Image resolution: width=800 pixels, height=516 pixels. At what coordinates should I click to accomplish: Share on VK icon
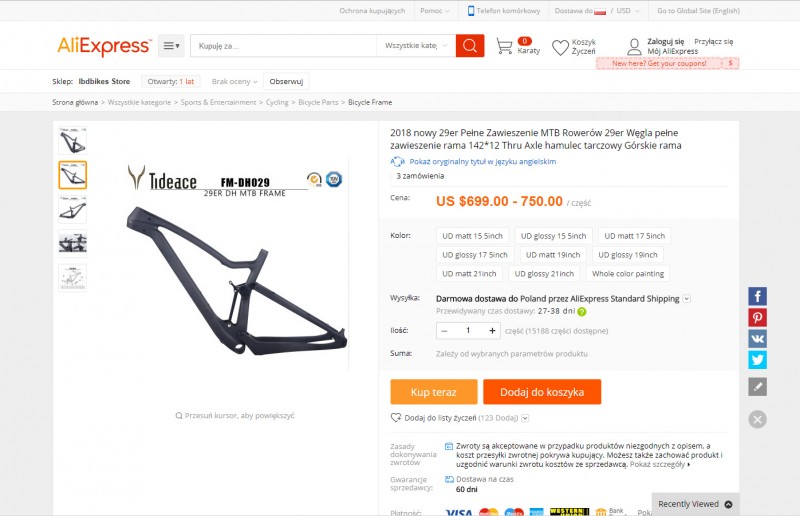coord(757,339)
